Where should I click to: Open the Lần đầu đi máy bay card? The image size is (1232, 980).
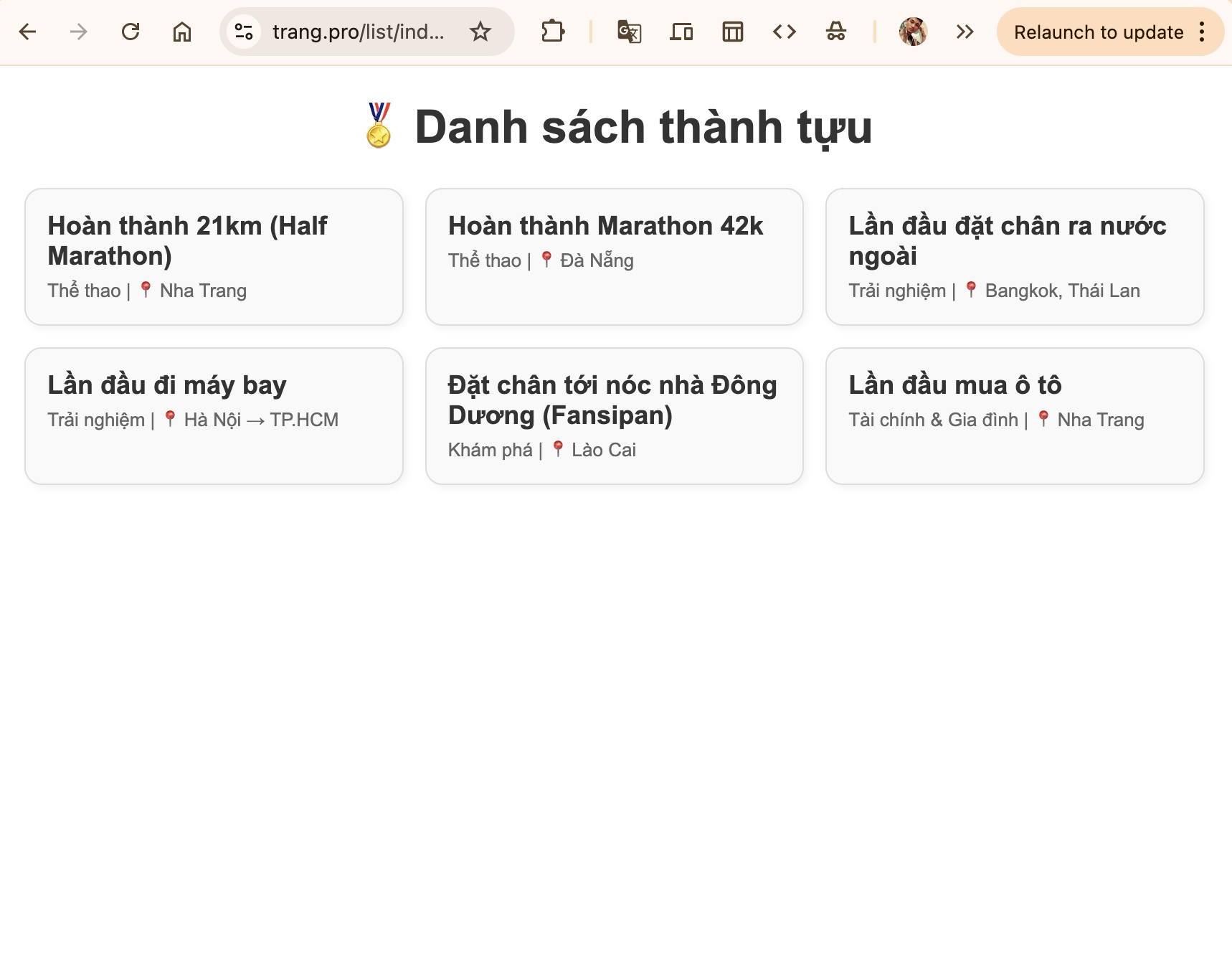214,416
